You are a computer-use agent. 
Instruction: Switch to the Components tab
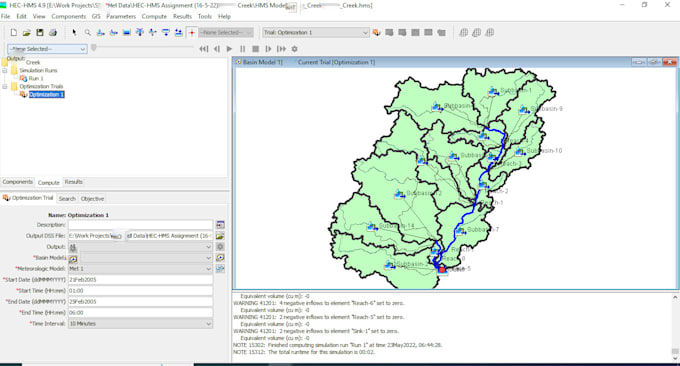[x=17, y=182]
